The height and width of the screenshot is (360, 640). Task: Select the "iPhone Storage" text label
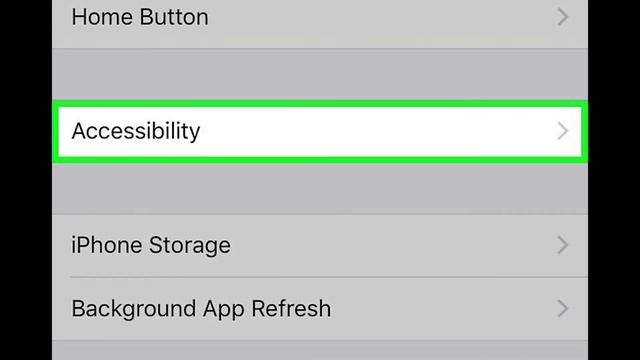coord(151,245)
